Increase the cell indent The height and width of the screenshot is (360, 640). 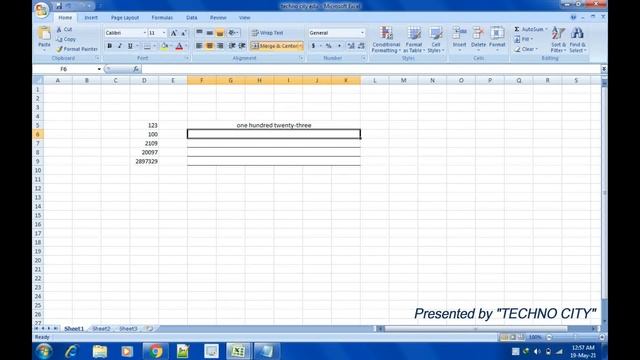tap(242, 46)
